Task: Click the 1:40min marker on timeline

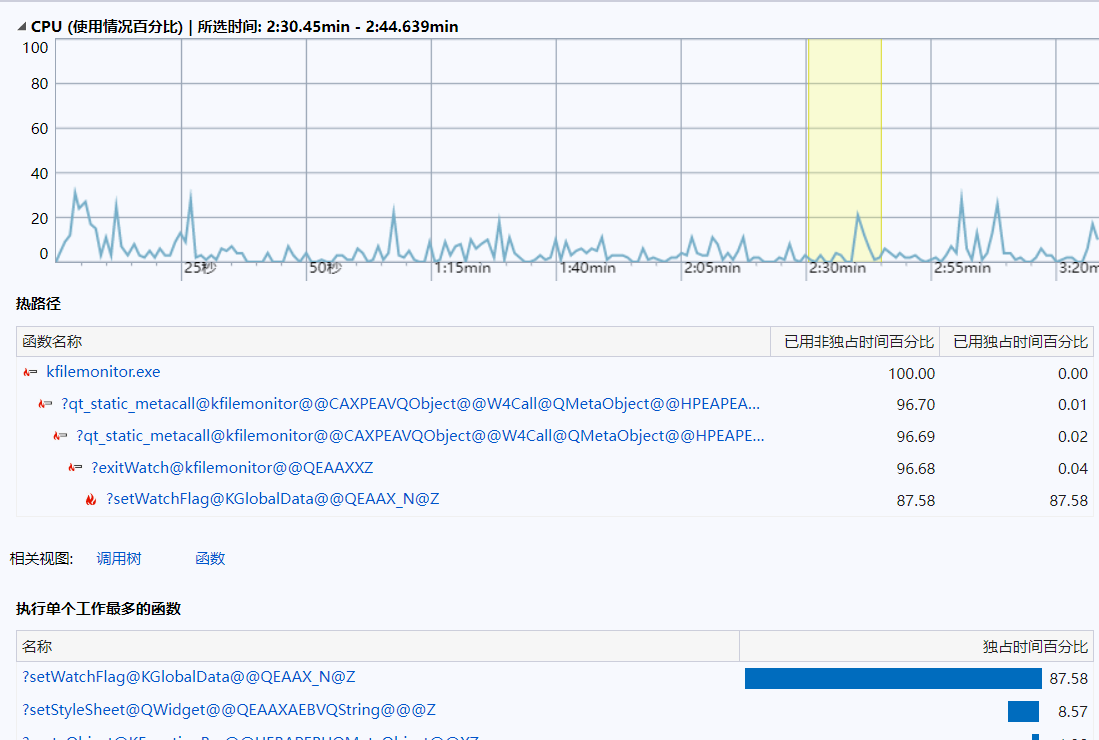Action: (x=587, y=268)
